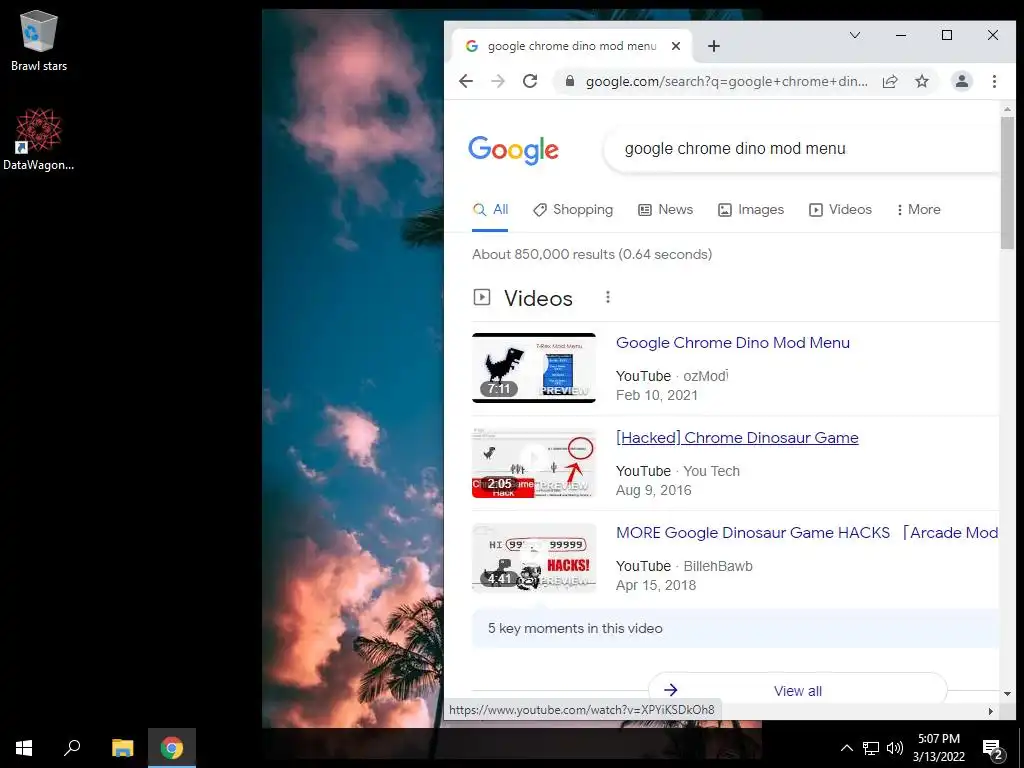Select the All results tab
Screen dimensions: 1024x768
tap(490, 210)
